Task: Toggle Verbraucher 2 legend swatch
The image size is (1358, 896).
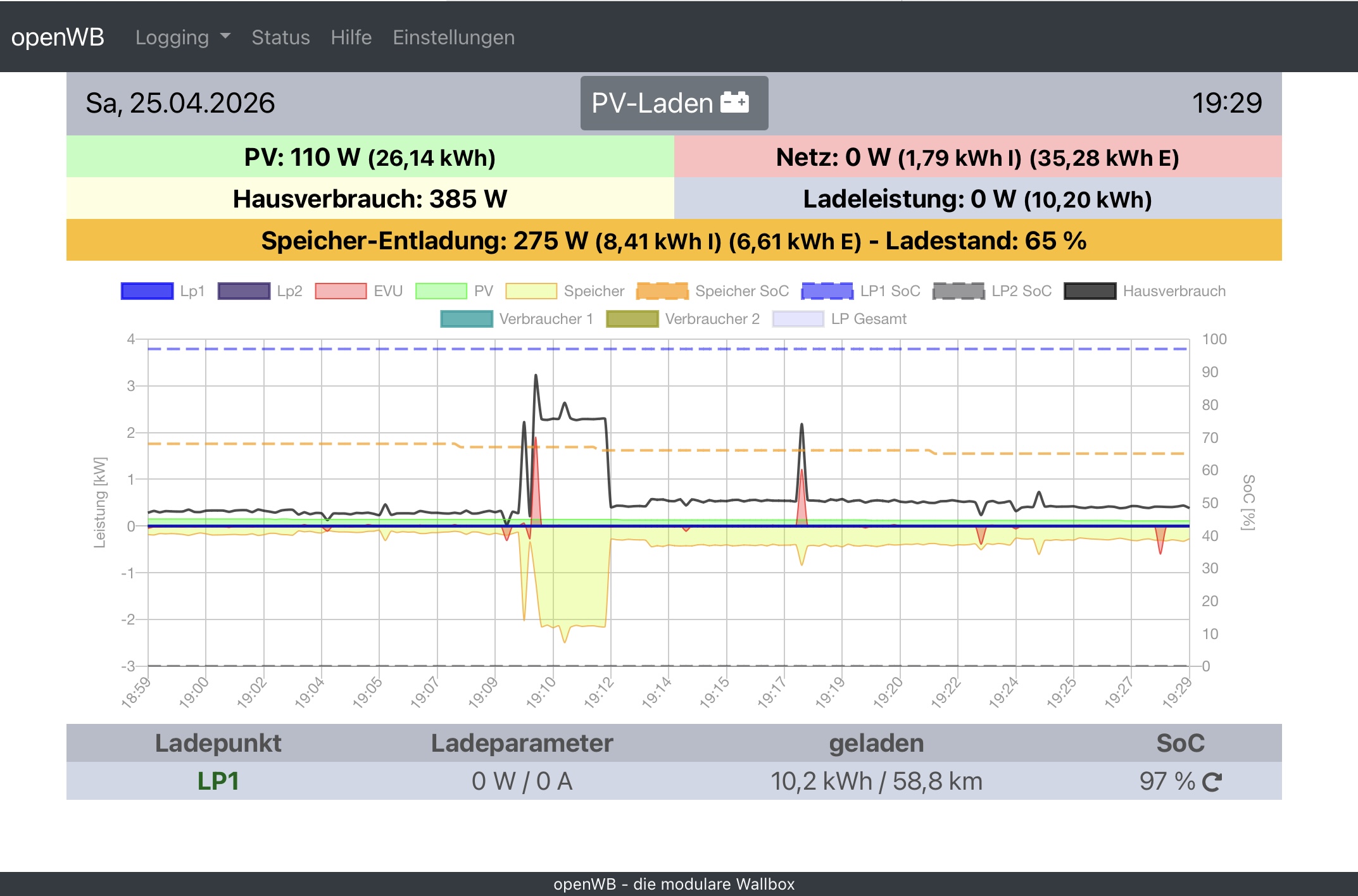Action: tap(632, 319)
